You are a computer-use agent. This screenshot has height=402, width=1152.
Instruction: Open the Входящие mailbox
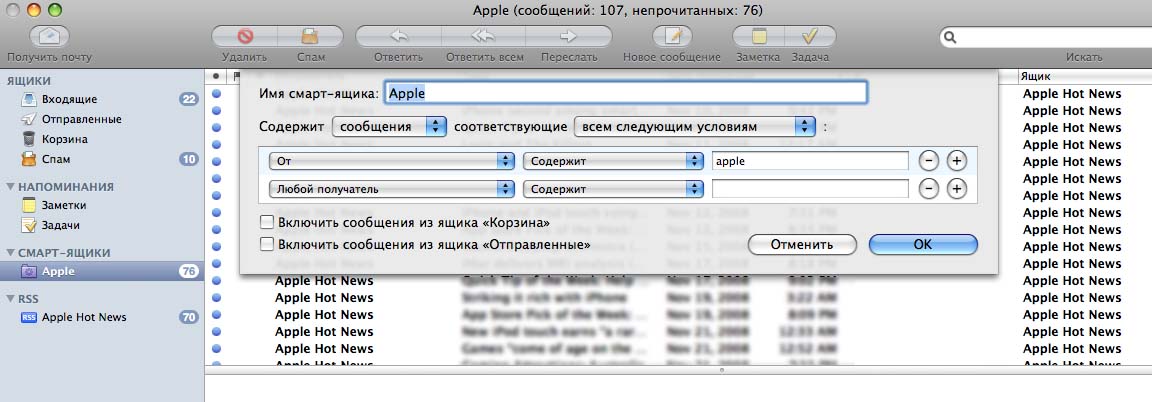(70, 99)
